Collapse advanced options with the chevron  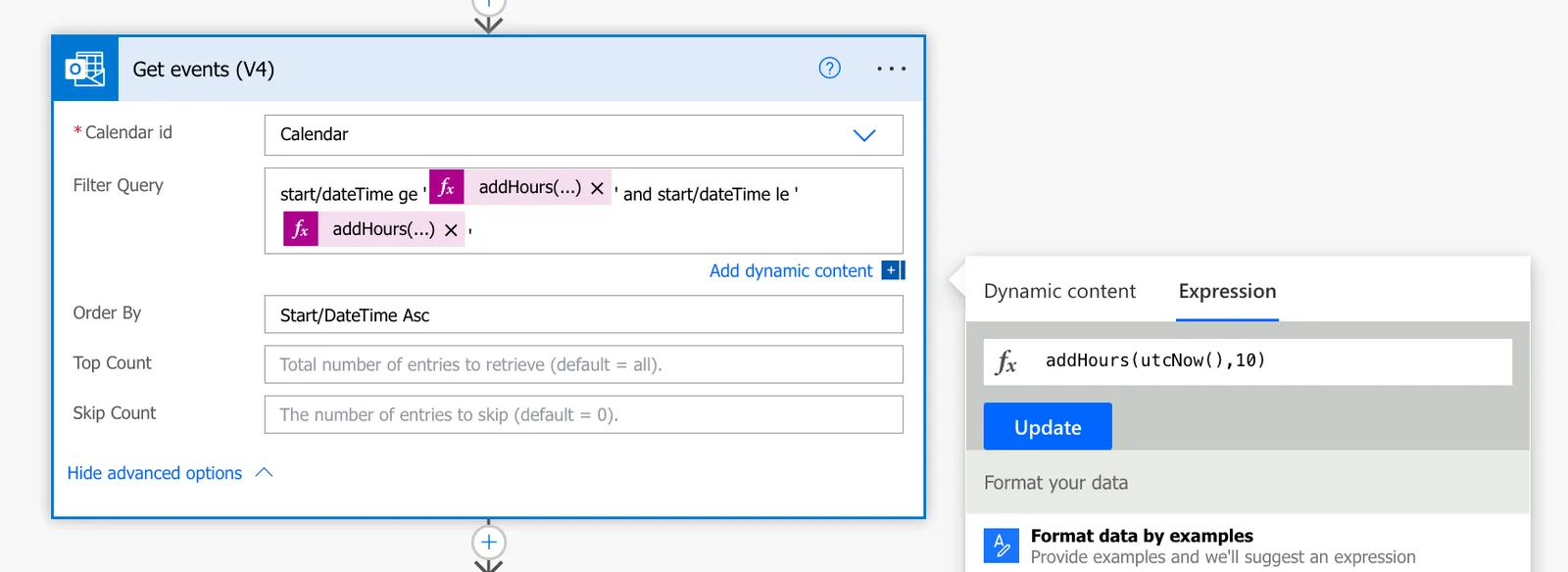tap(264, 473)
